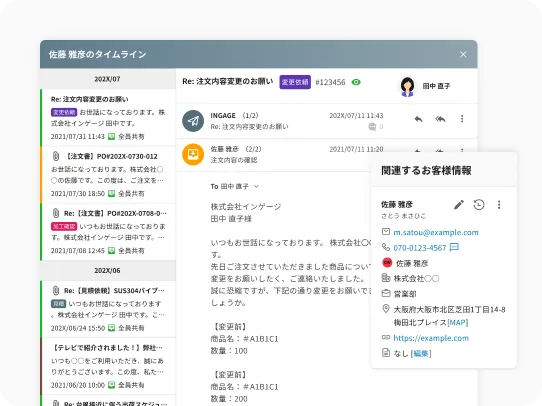Click the orange inbox avatar for 佐藤 雅彦
Screen dimensions: 542x406
click(193, 154)
